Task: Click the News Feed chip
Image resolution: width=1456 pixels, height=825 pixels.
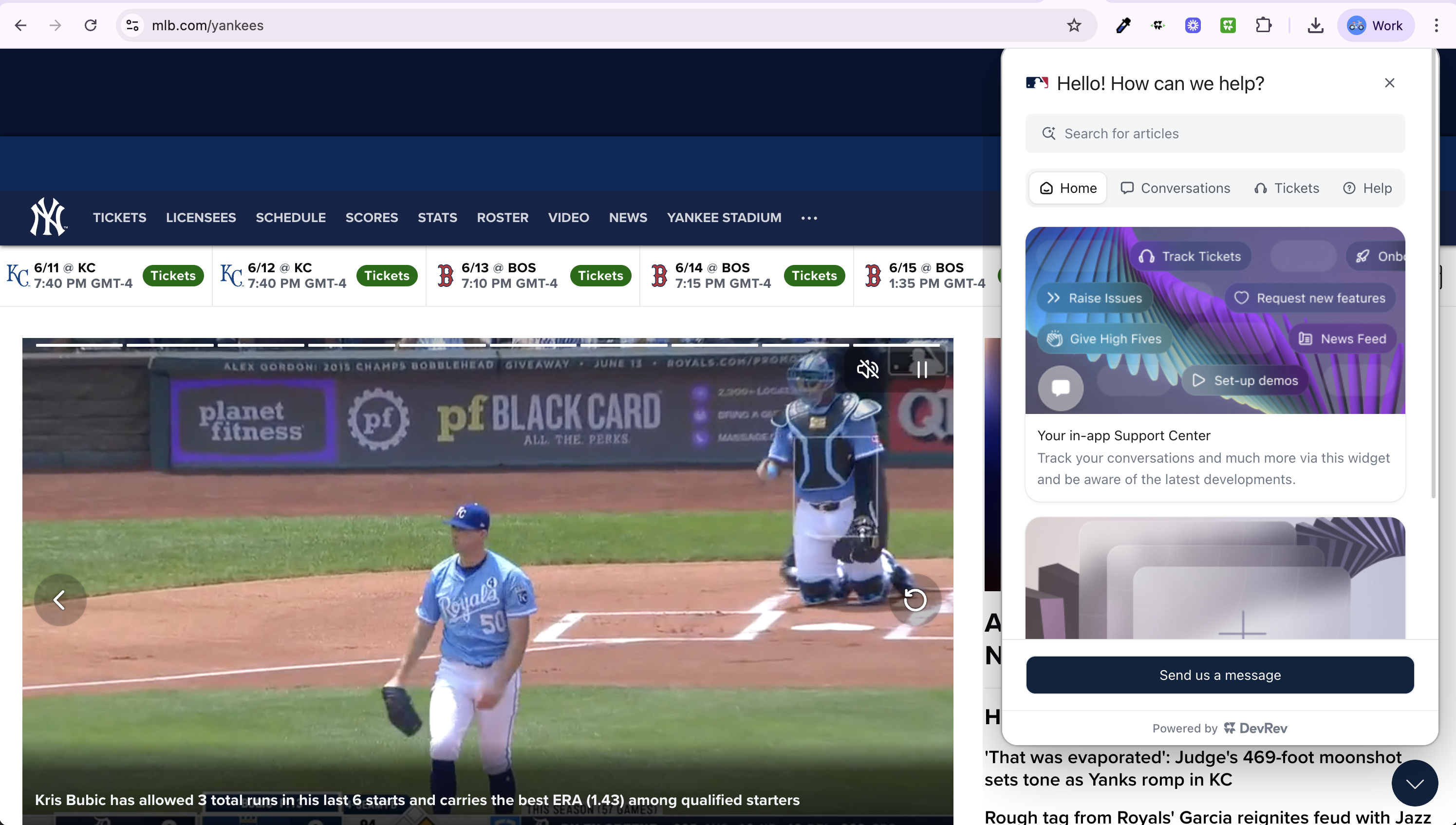Action: (1342, 339)
